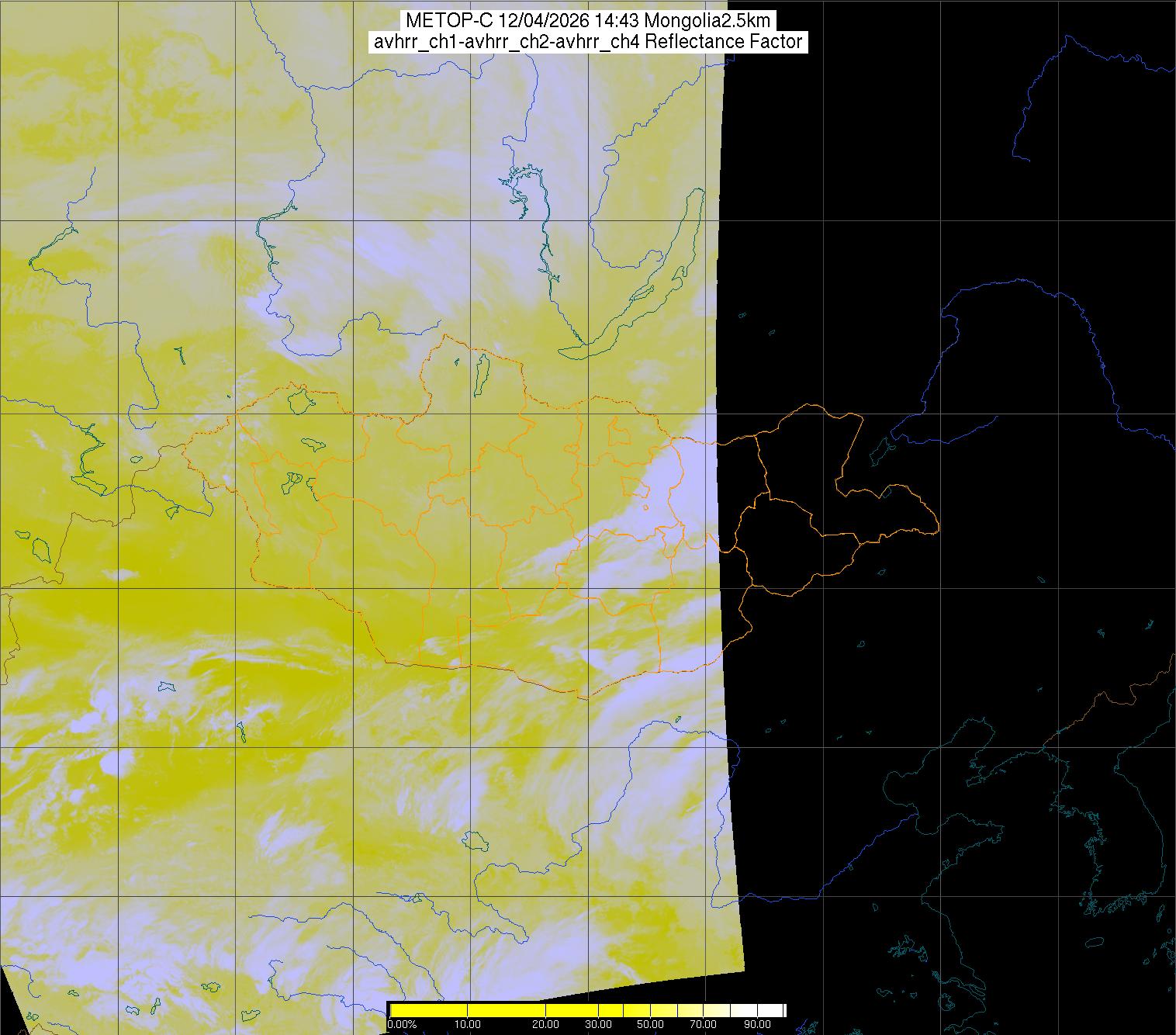Click the large Uvs lake outline in northwest Mongolia
The height and width of the screenshot is (1035, 1176).
coord(299,400)
